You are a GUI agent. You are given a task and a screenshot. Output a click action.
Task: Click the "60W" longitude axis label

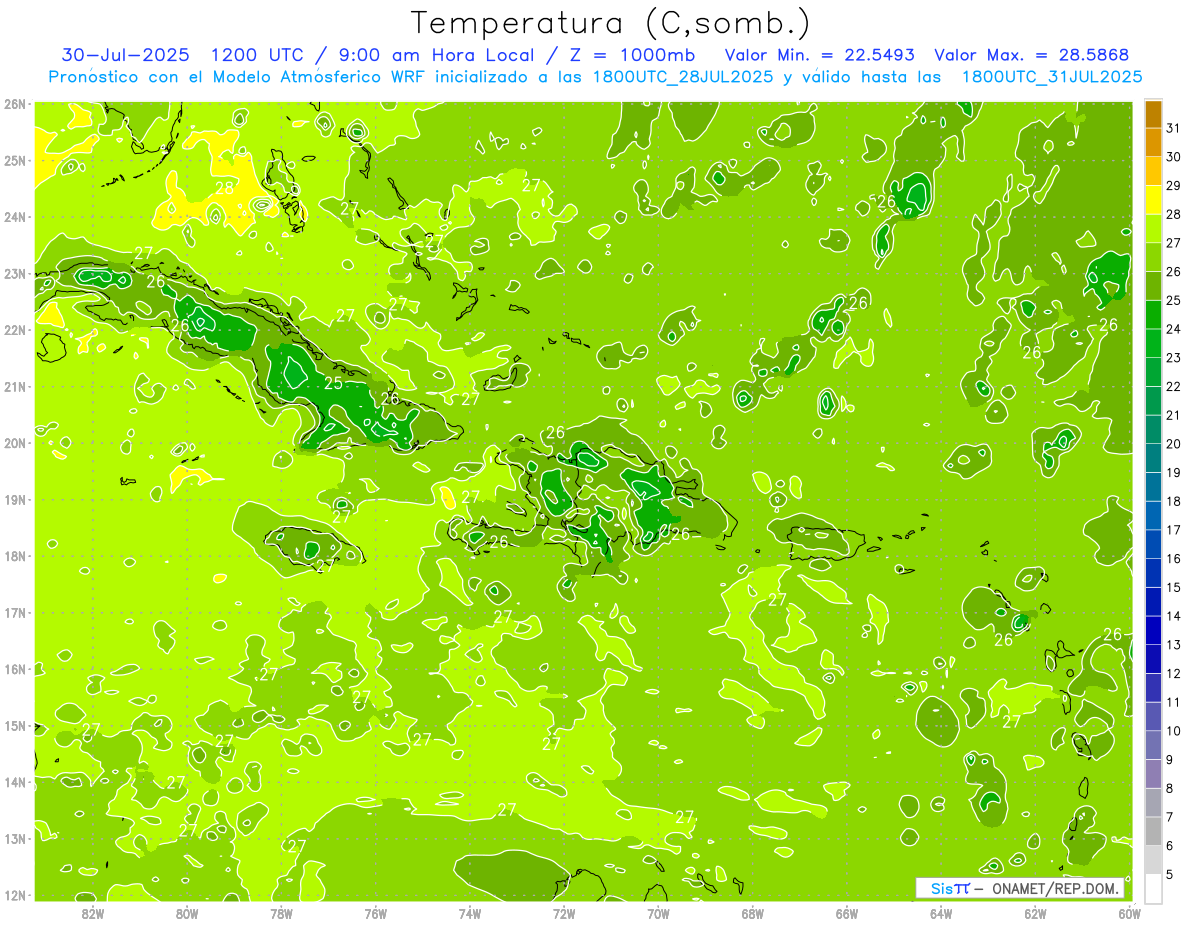point(1129,912)
